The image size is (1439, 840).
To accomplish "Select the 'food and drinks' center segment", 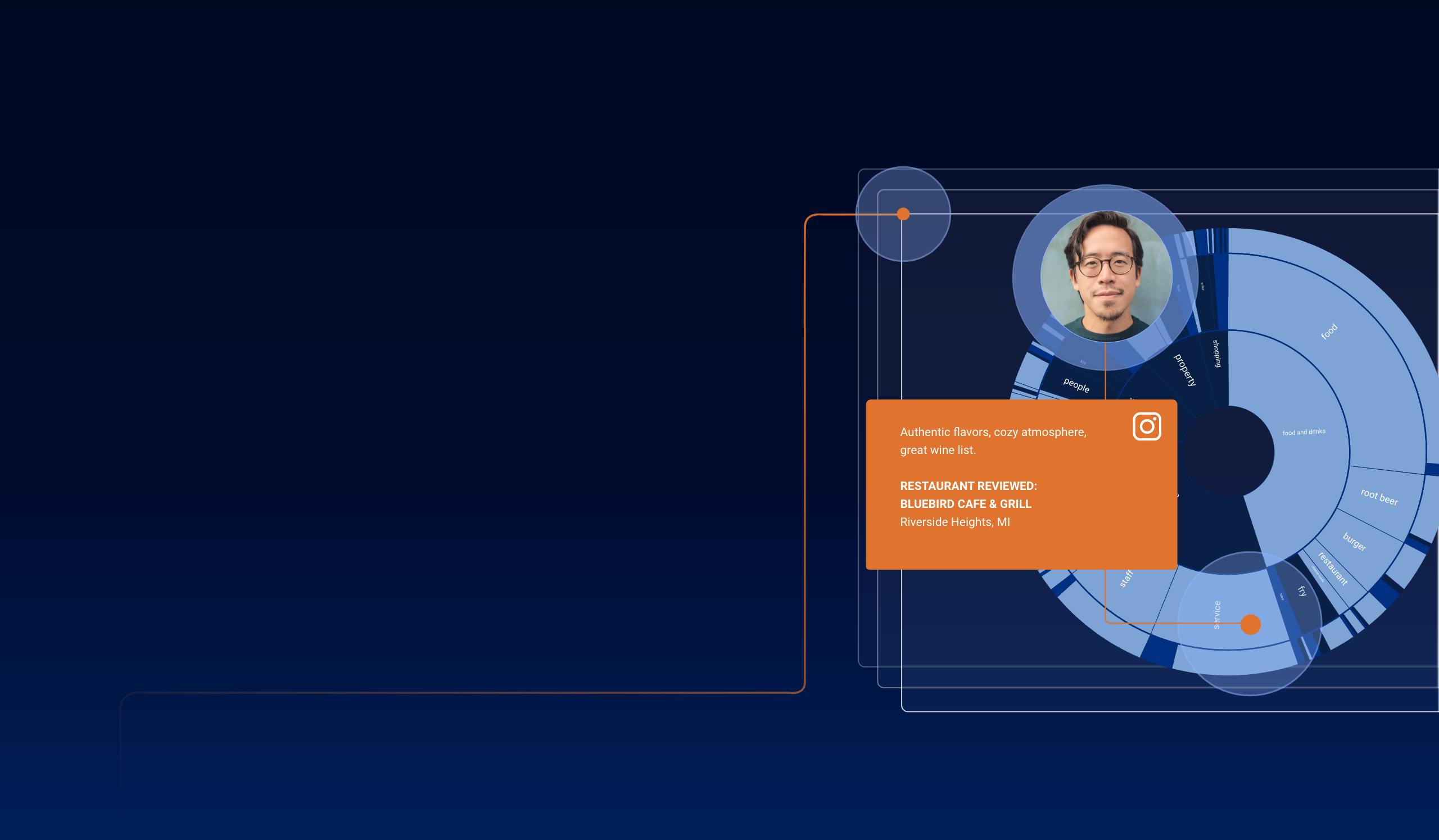I will point(1305,432).
